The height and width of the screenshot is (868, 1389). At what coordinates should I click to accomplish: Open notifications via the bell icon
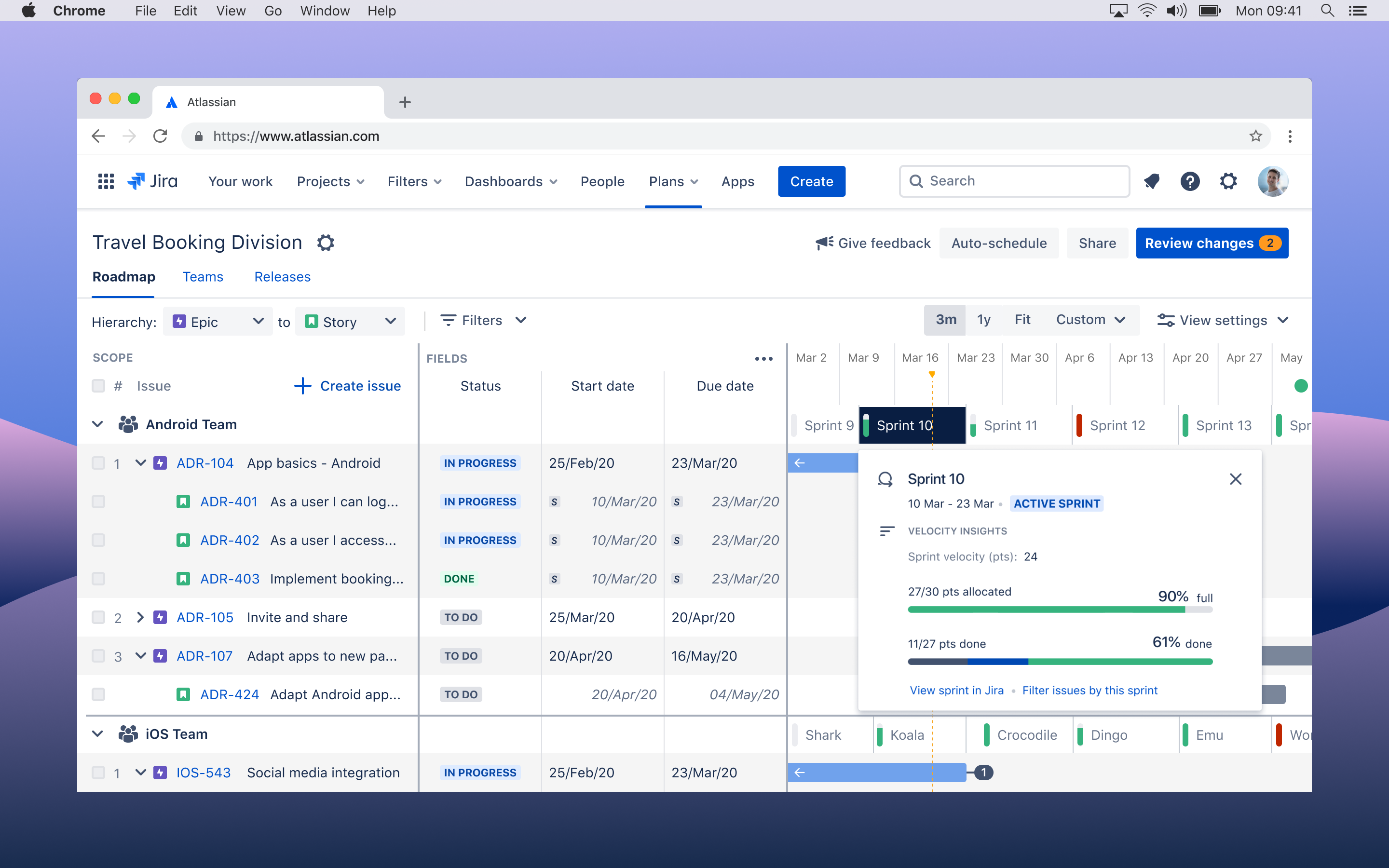point(1152,181)
